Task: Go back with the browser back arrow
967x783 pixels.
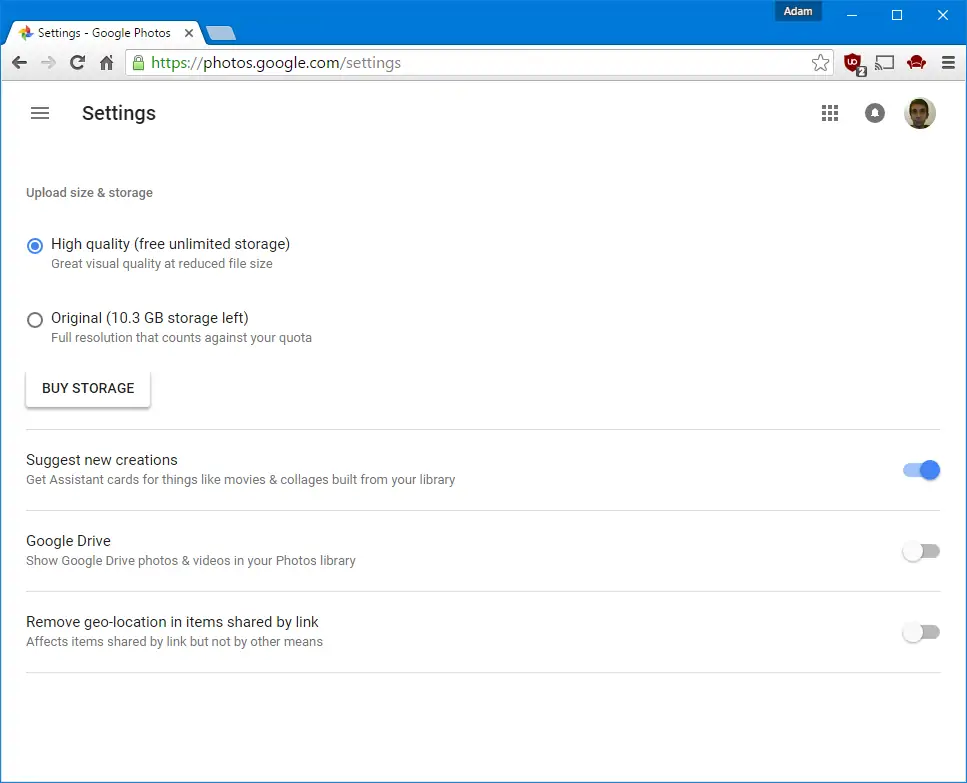Action: 20,62
